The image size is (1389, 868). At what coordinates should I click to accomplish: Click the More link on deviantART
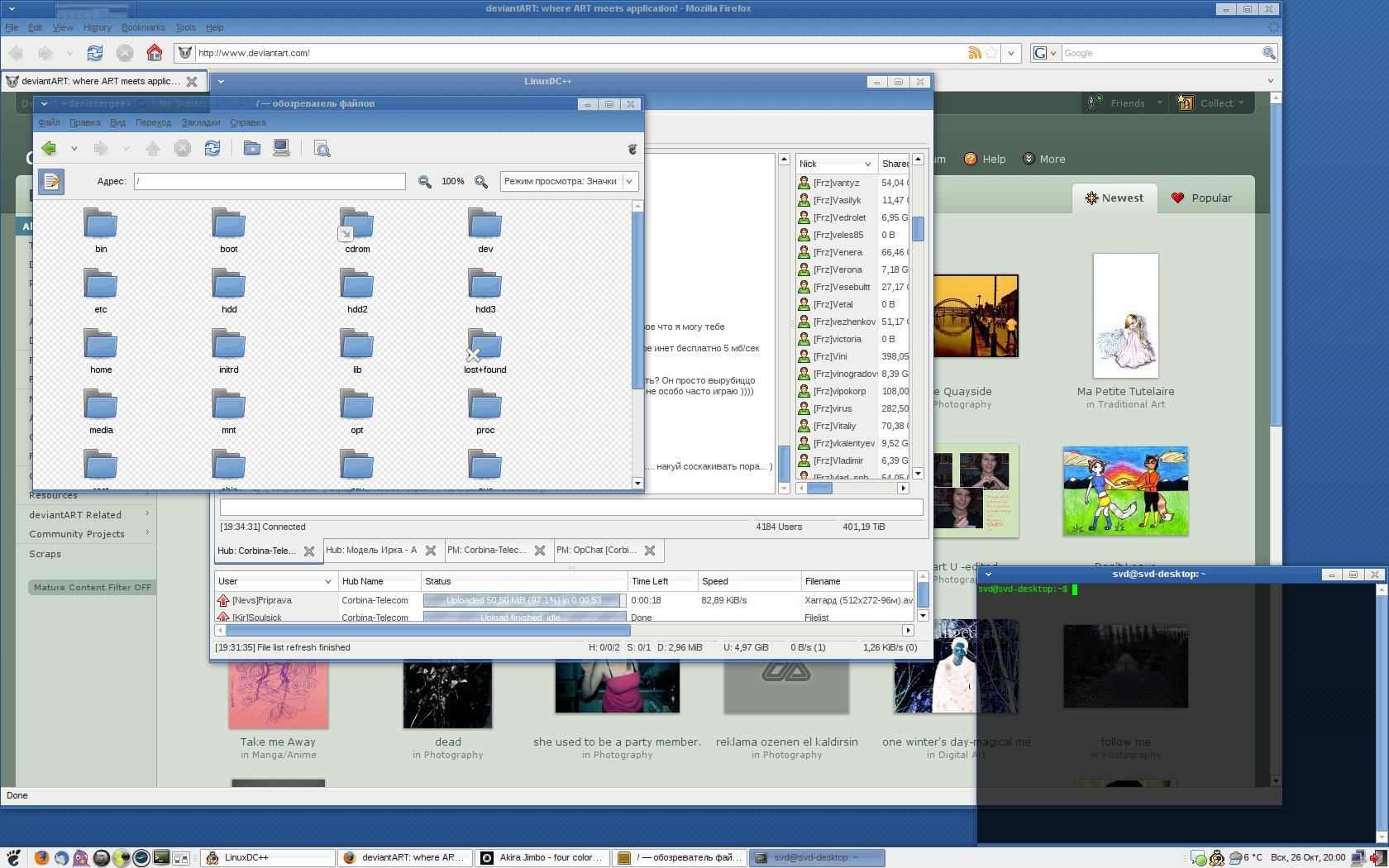tap(1044, 160)
